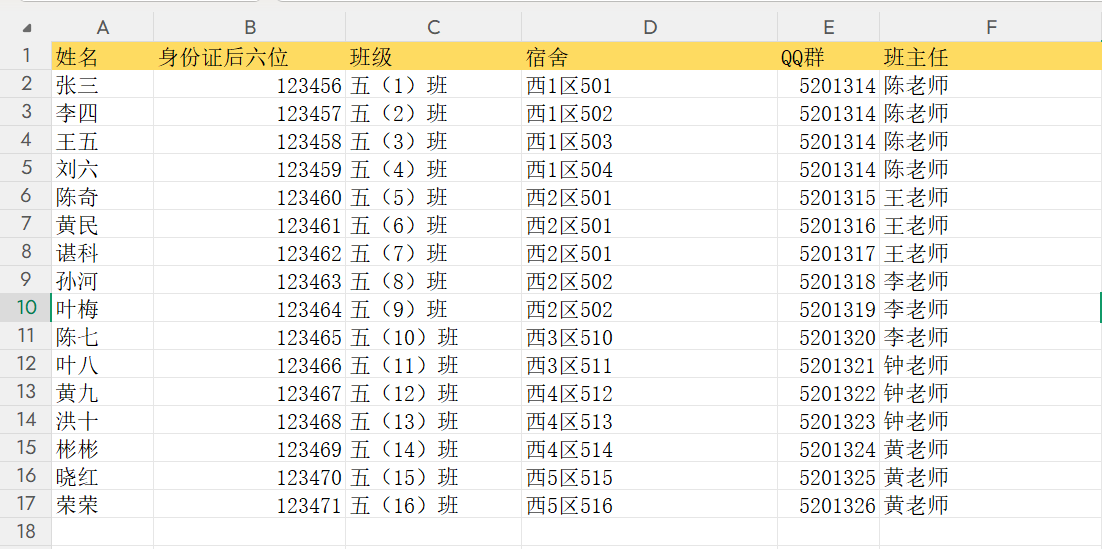The image size is (1102, 549).
Task: Select the cell with name 刘六
Action: coord(103,169)
